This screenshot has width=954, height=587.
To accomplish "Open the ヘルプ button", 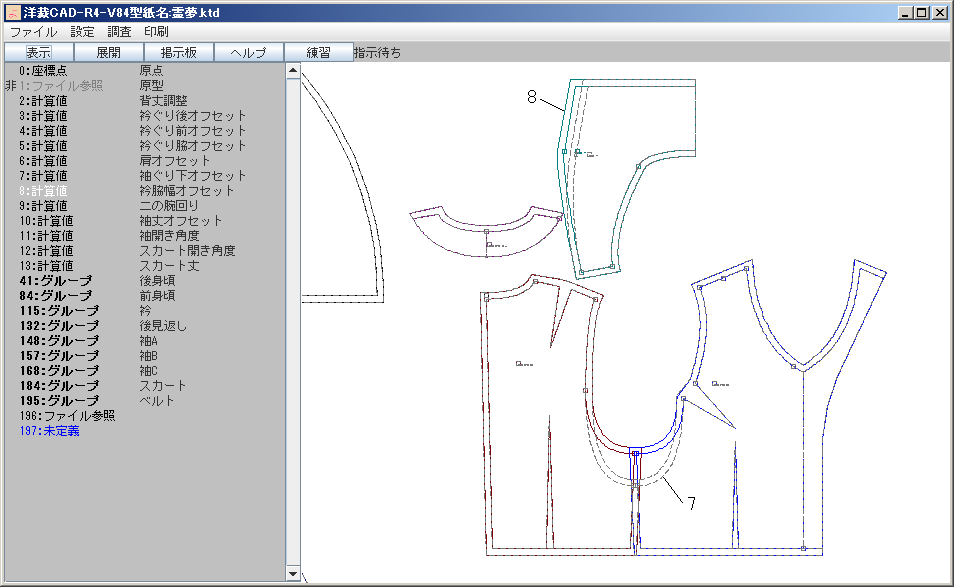I will pos(248,53).
